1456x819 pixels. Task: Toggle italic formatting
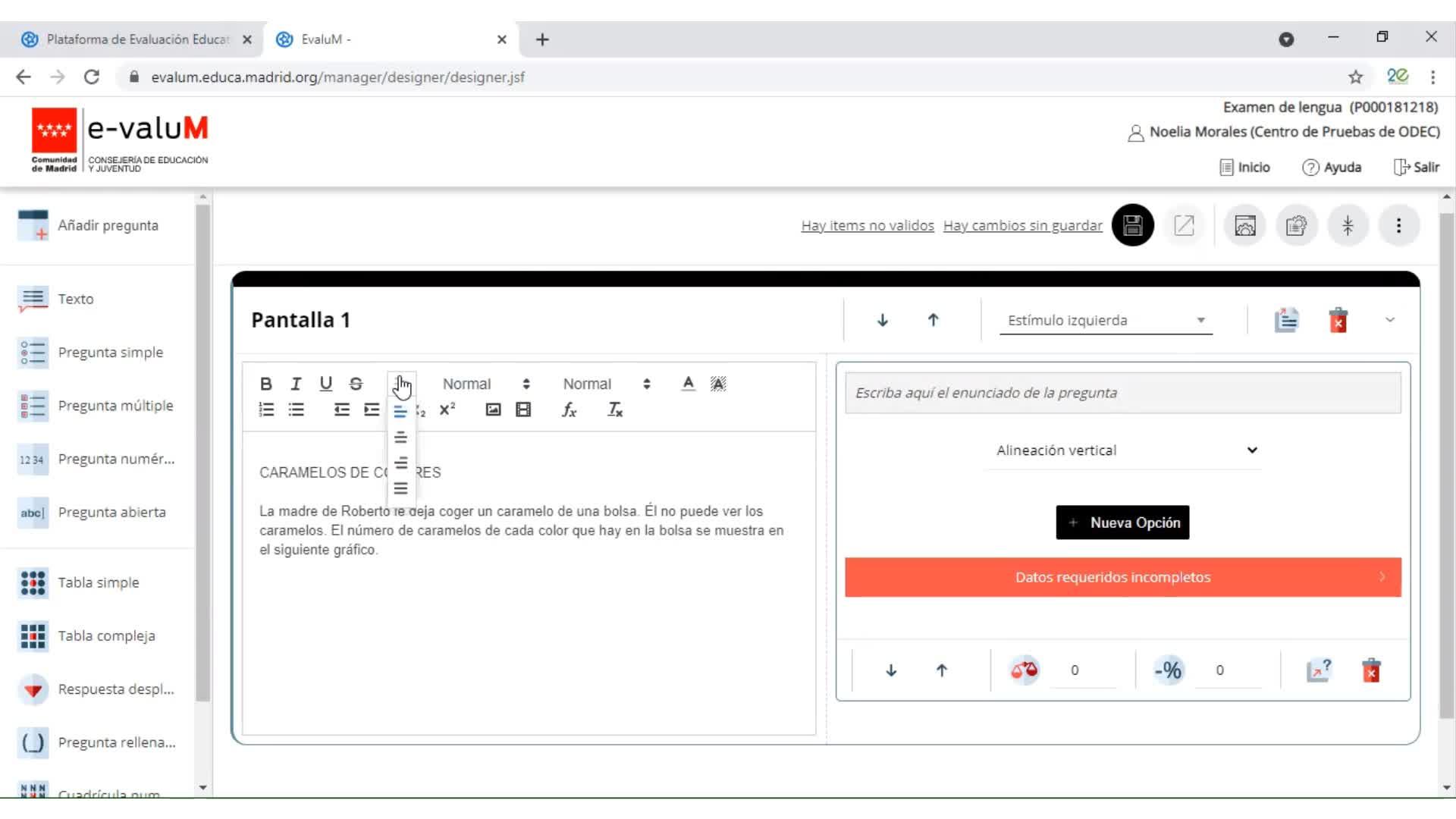296,384
